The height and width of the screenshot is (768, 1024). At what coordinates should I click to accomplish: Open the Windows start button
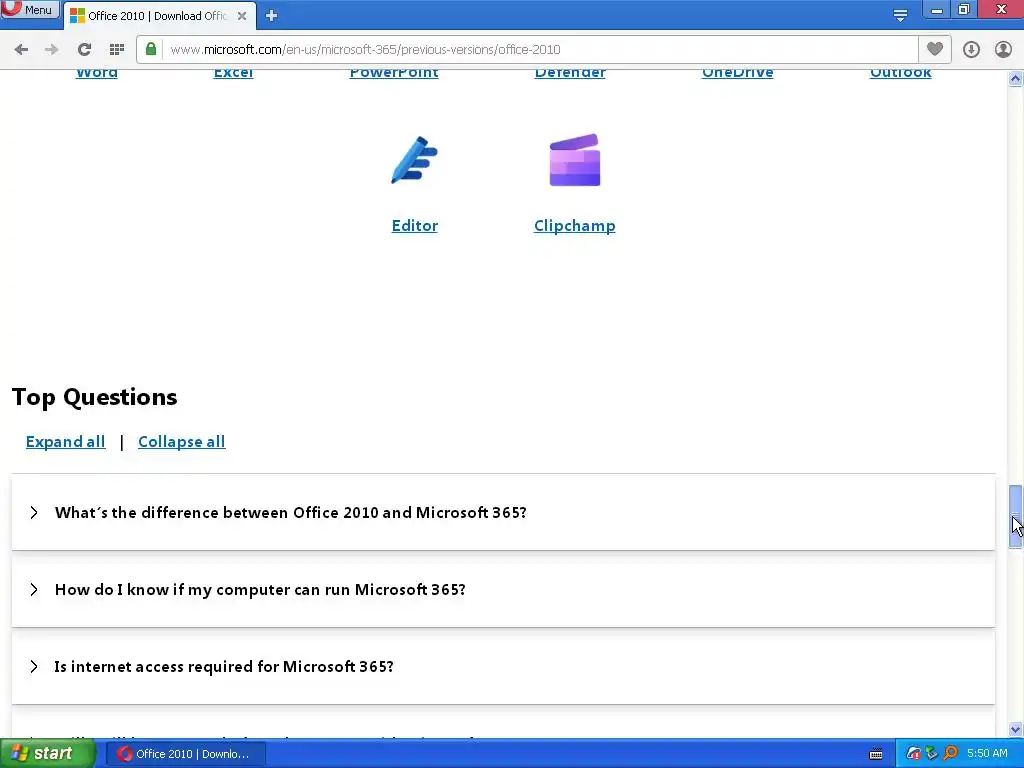47,754
